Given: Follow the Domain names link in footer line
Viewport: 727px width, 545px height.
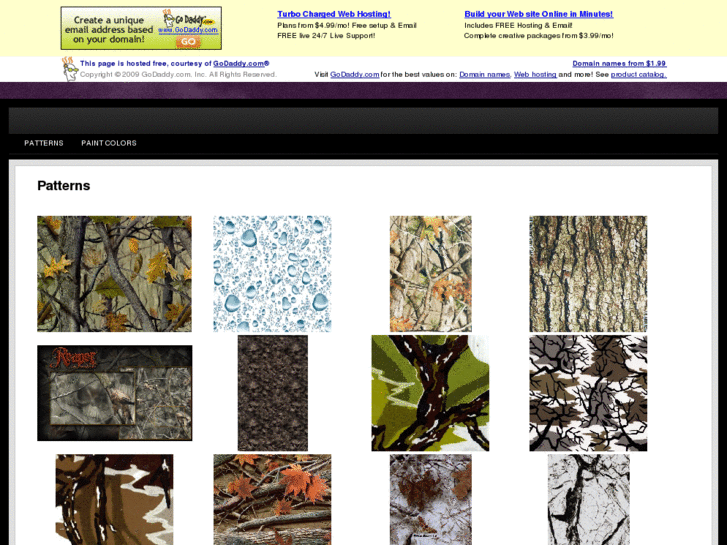Looking at the screenshot, I should click(485, 74).
